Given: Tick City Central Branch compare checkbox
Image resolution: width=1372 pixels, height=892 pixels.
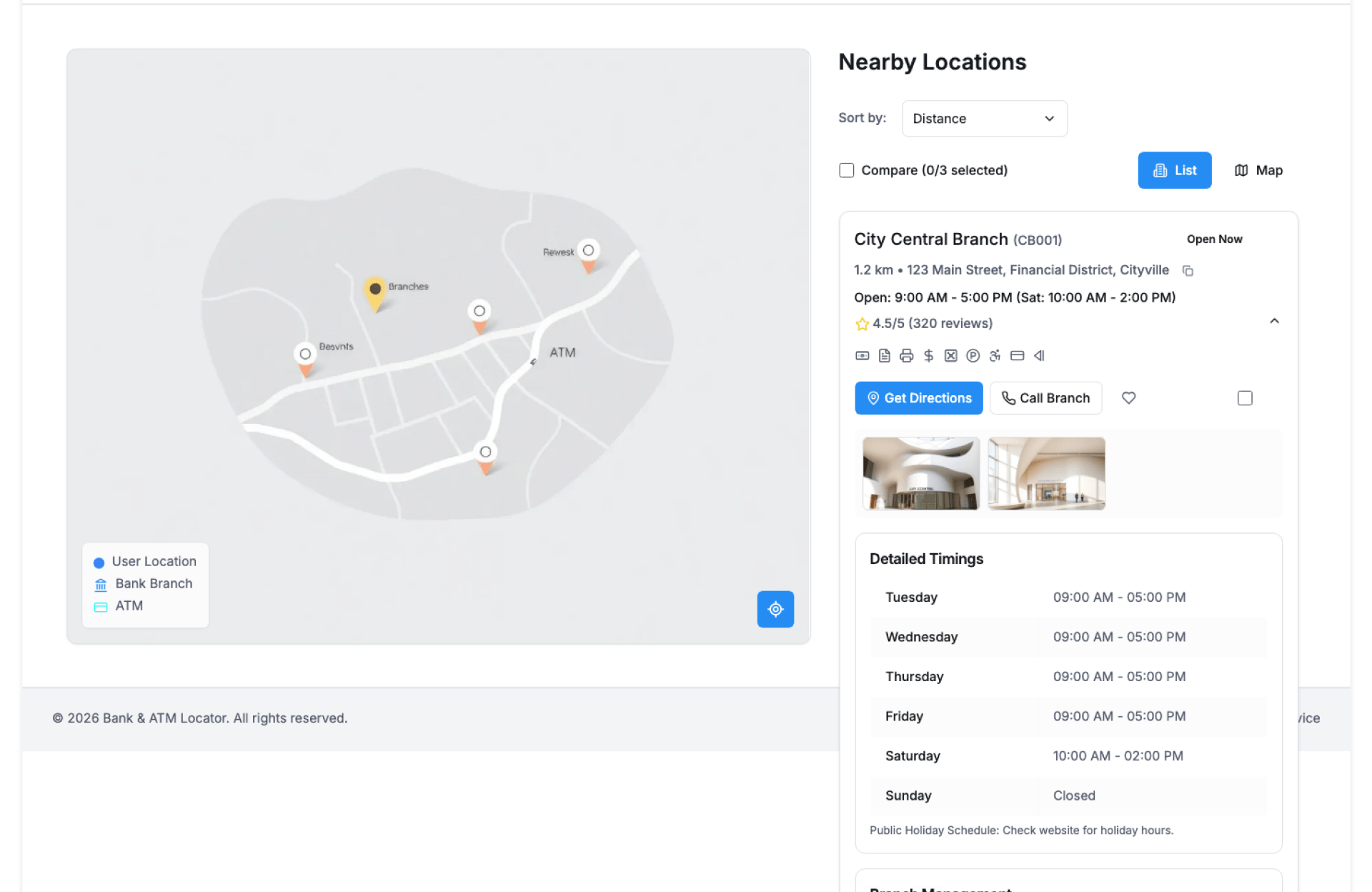Looking at the screenshot, I should 1245,398.
